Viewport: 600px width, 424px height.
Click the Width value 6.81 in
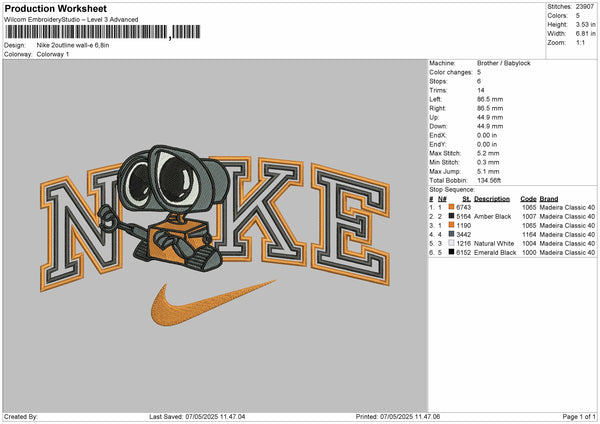(585, 34)
